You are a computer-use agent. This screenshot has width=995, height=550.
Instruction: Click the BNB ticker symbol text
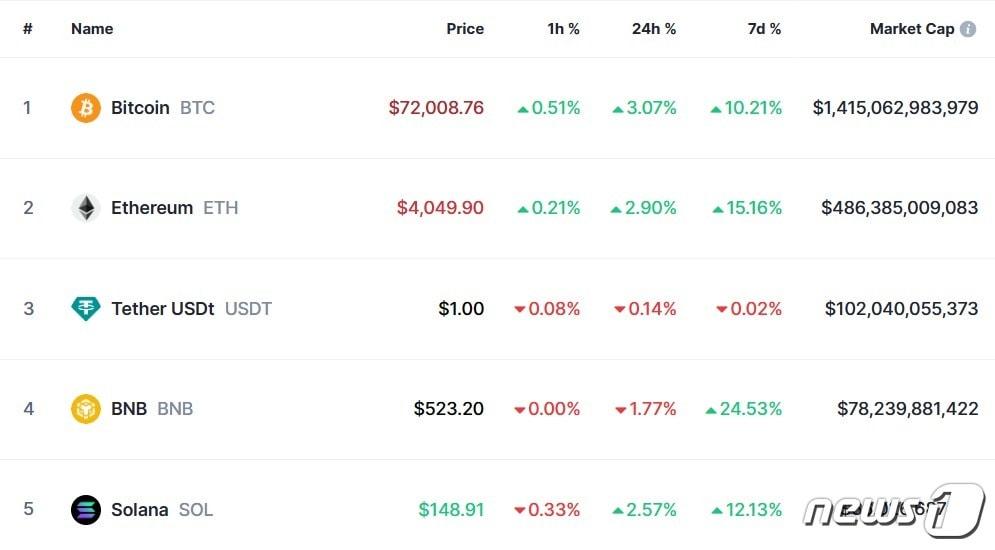tap(175, 409)
